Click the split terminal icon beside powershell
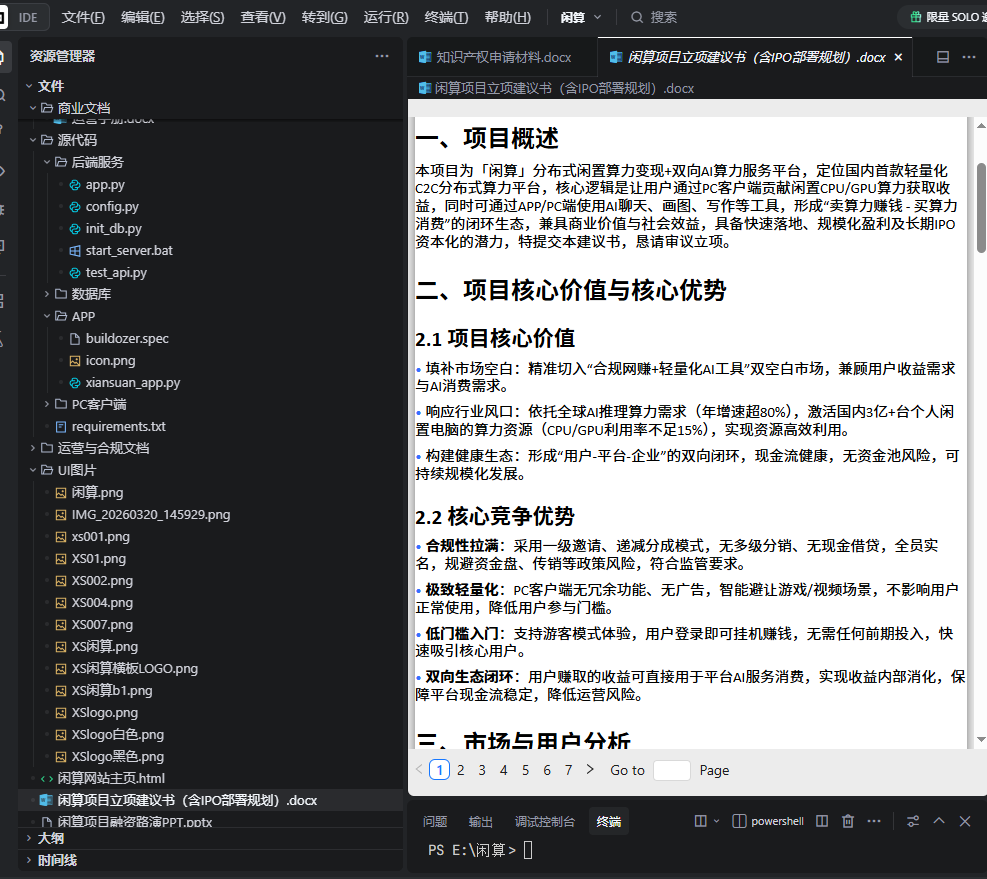 [x=822, y=821]
